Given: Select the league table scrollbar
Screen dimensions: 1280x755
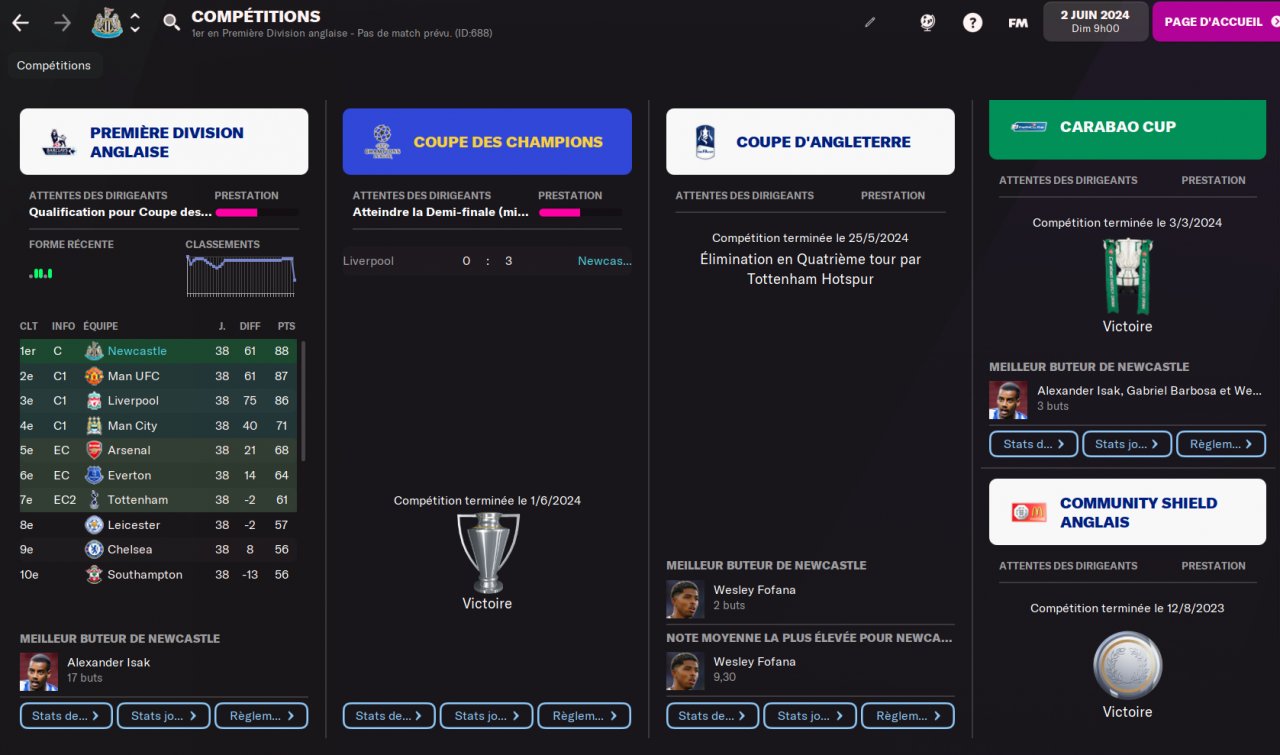Looking at the screenshot, I should point(303,400).
